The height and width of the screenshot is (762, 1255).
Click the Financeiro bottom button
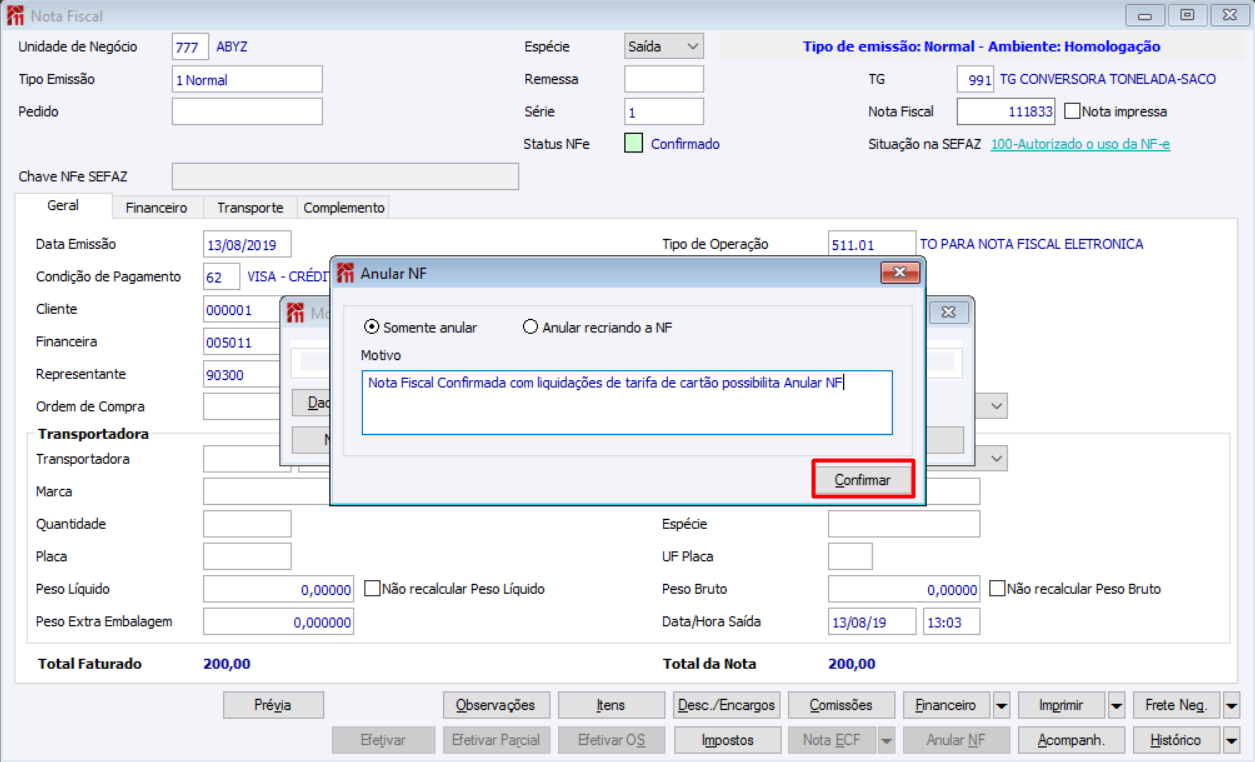click(x=946, y=705)
